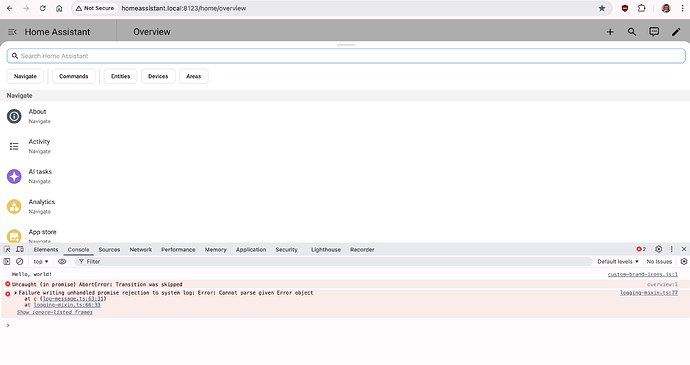Viewport: 690px width, 365px height.
Task: Switch to the Elements tab
Action: click(46, 250)
